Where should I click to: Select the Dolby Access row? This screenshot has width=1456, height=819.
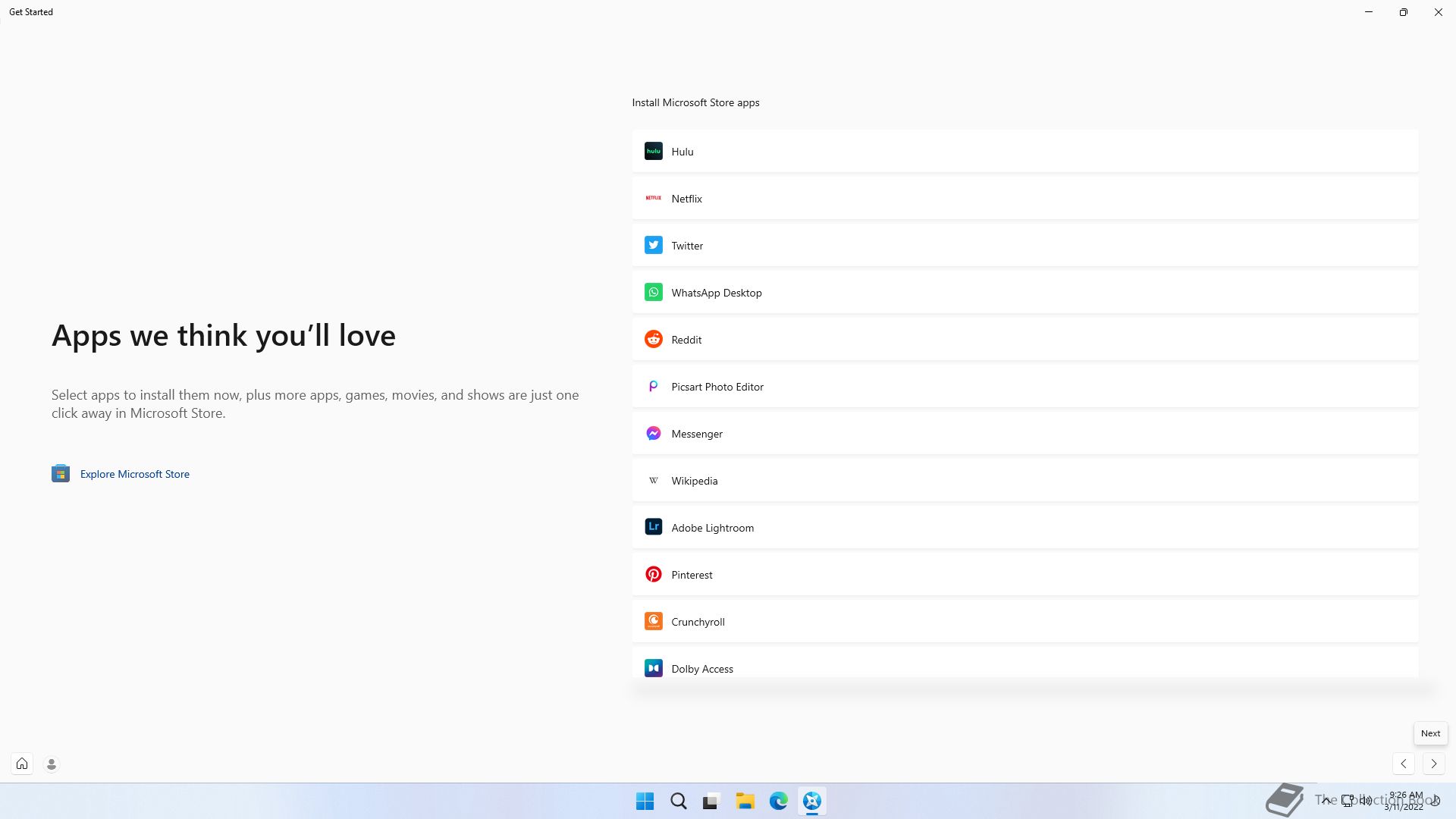tap(1025, 662)
